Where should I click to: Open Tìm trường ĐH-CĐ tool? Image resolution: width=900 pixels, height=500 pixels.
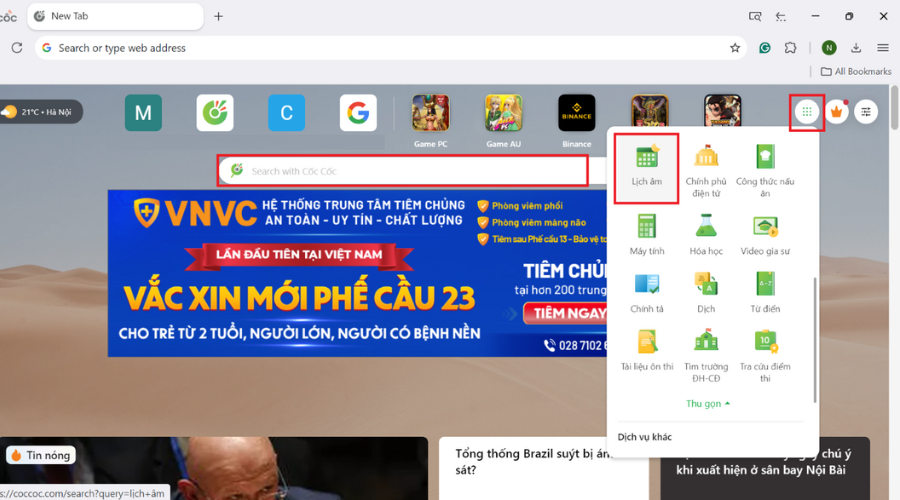tap(706, 355)
